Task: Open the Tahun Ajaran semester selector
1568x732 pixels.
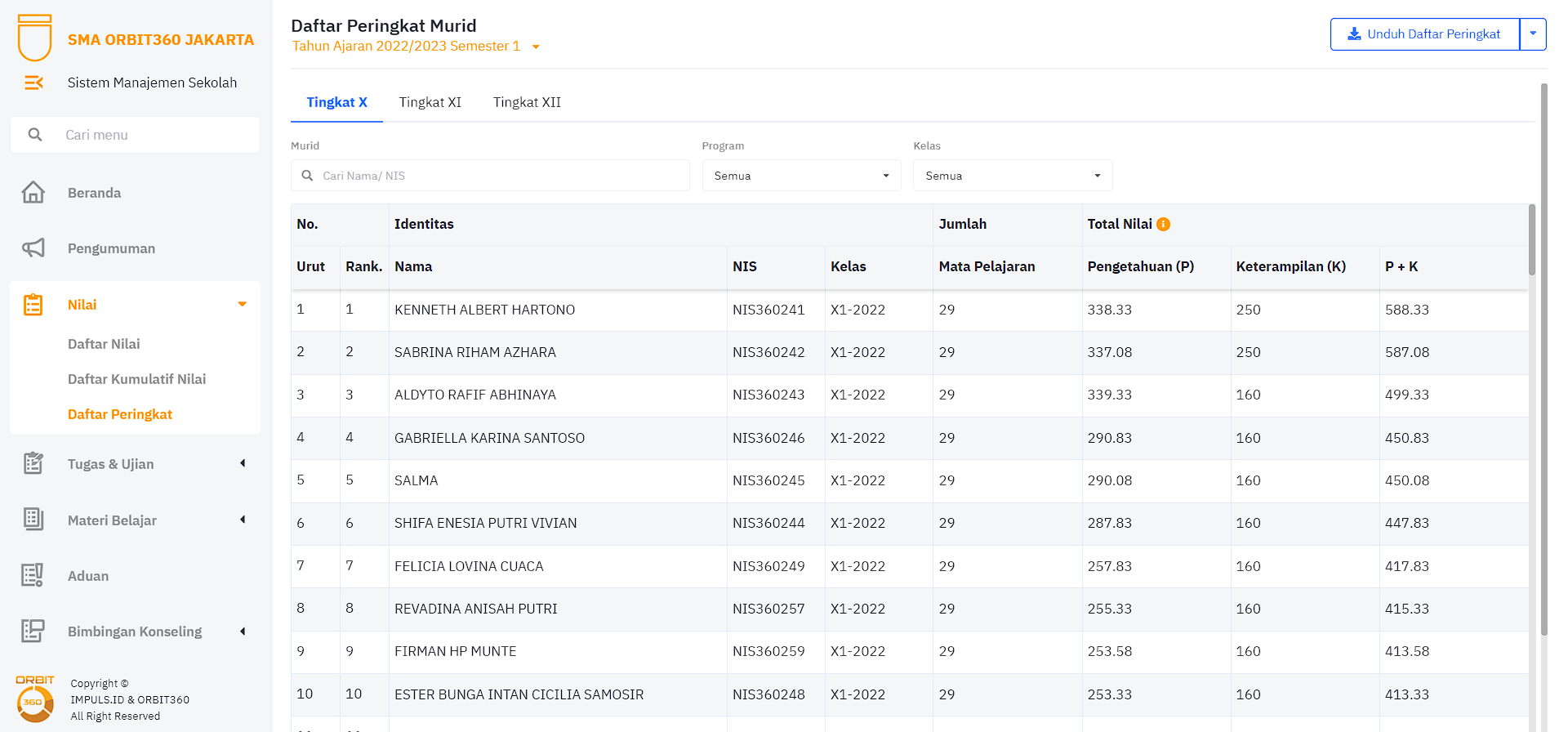Action: tap(416, 47)
